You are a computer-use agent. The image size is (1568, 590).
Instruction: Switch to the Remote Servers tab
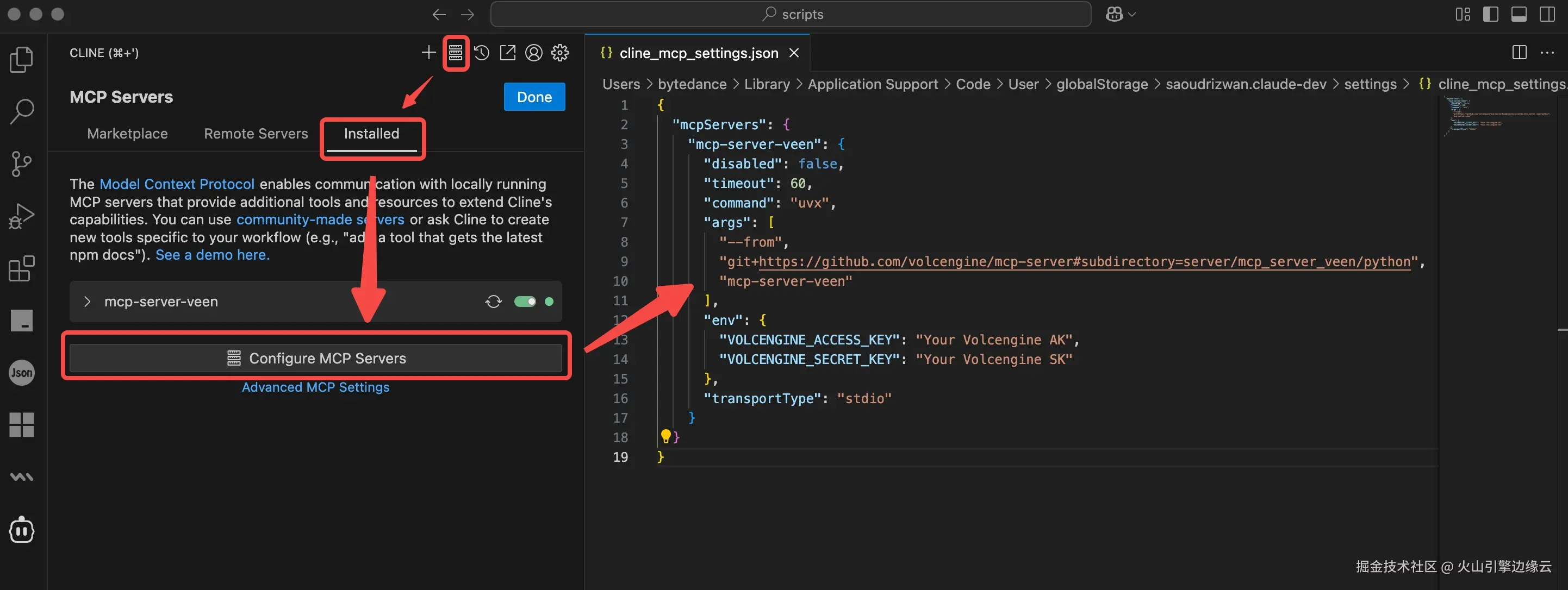tap(256, 134)
